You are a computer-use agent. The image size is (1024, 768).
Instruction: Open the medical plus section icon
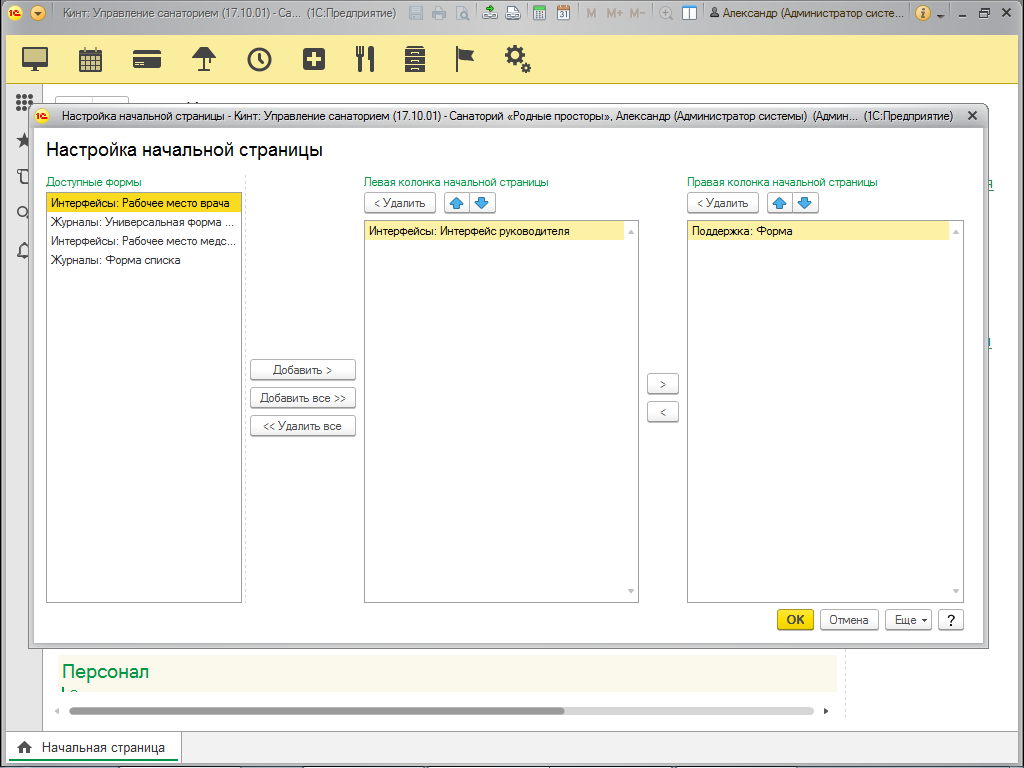click(314, 59)
